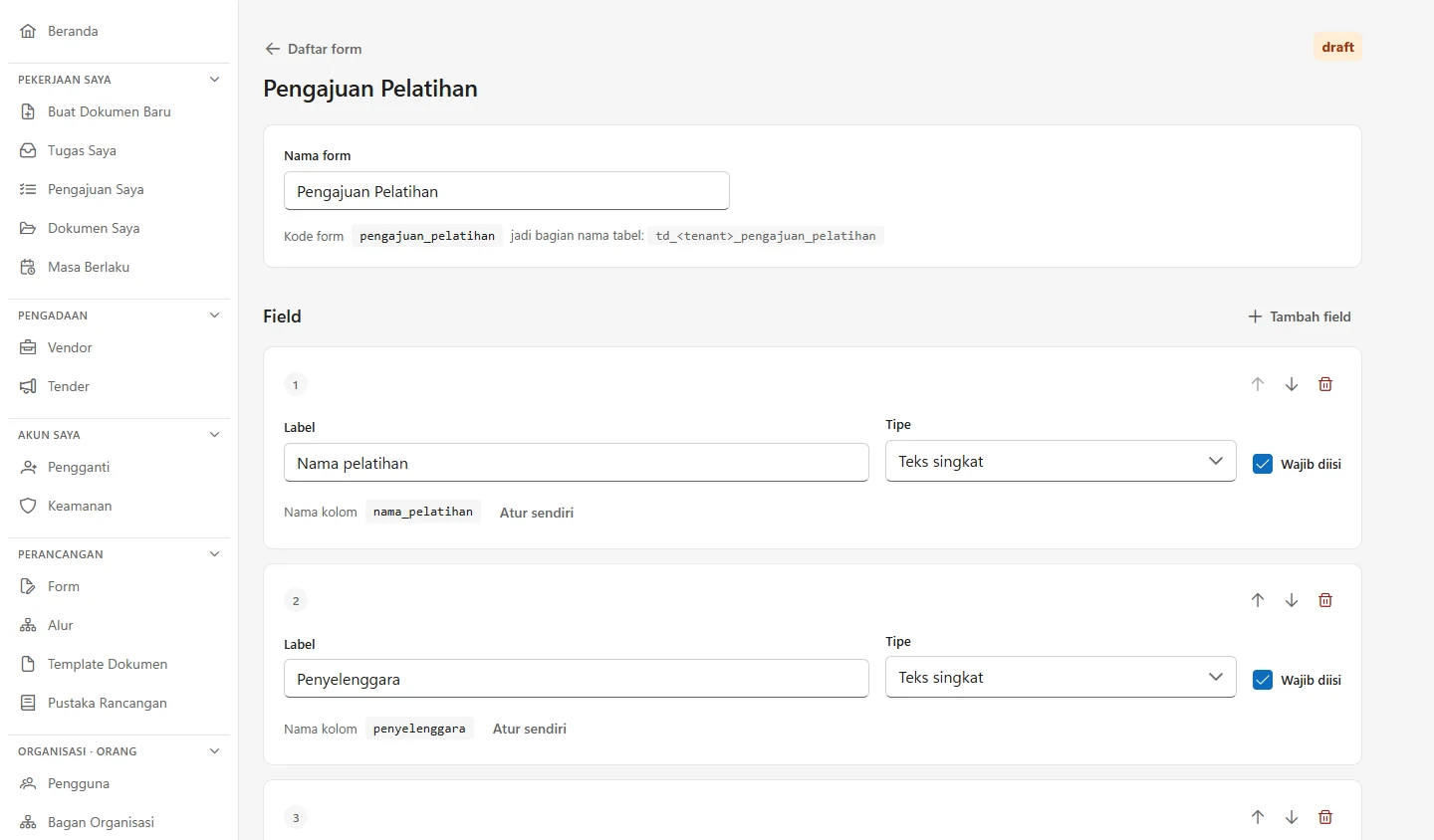Collapse the Pengadaan section
This screenshot has height=840, width=1434.
click(214, 315)
